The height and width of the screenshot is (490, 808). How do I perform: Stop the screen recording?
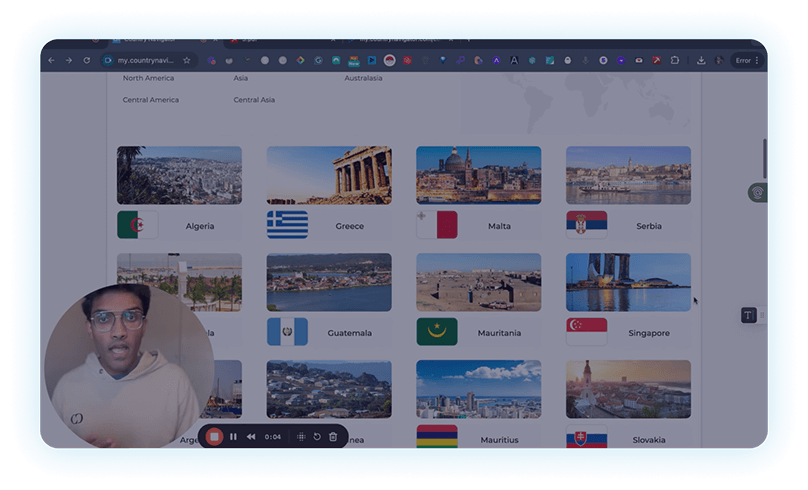(214, 436)
